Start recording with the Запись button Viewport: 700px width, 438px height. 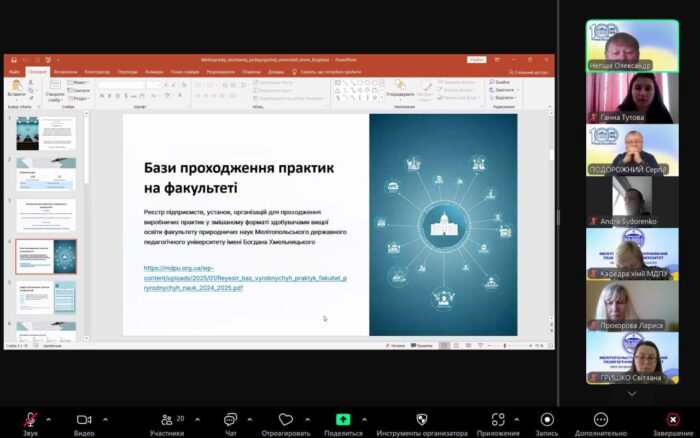[547, 420]
